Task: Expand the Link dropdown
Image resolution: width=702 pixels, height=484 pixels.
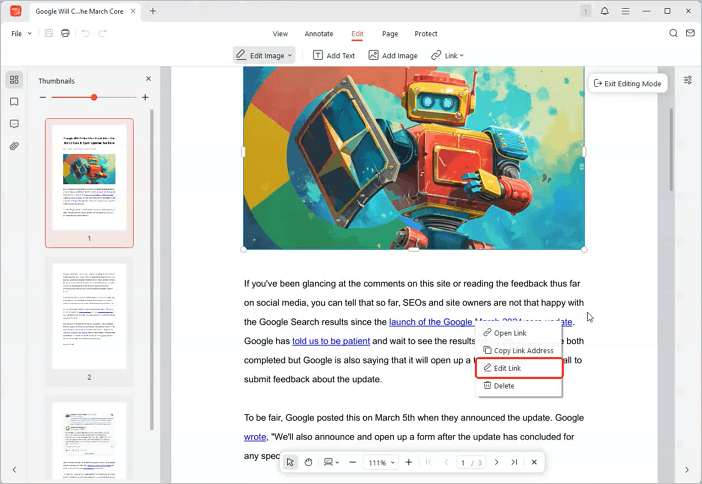Action: (x=462, y=56)
